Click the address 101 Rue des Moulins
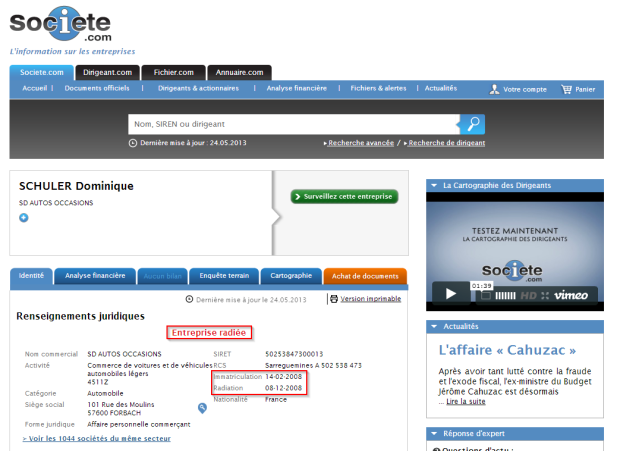 [121, 404]
